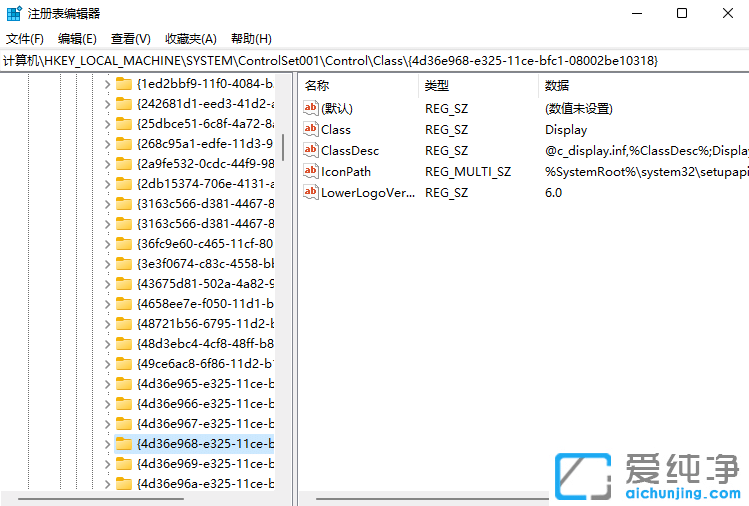
Task: Expand the {25dbce51-6c8f-4a72 key chevron
Action: [107, 124]
